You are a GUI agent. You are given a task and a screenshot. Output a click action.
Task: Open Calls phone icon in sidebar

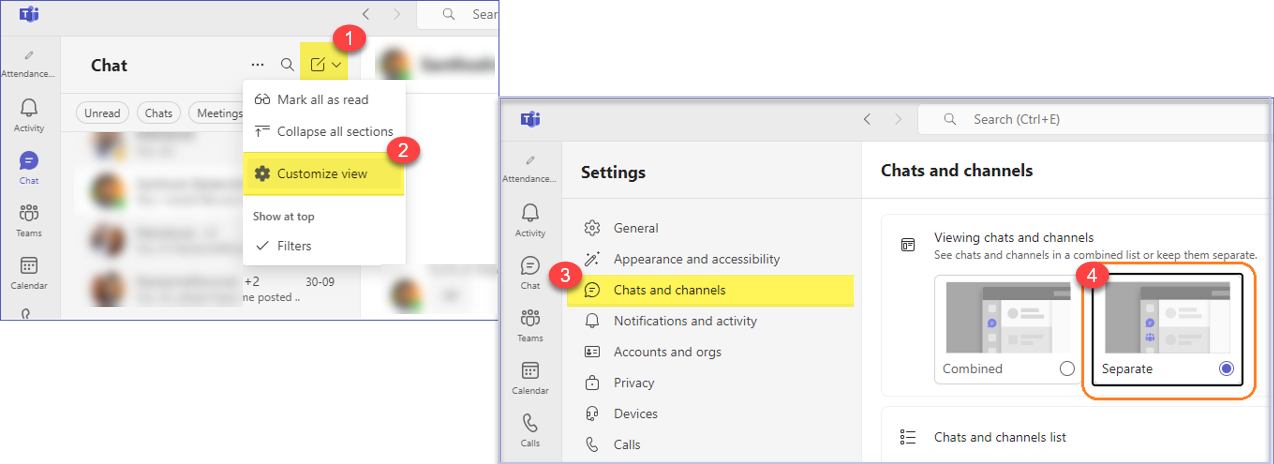pyautogui.click(x=530, y=428)
